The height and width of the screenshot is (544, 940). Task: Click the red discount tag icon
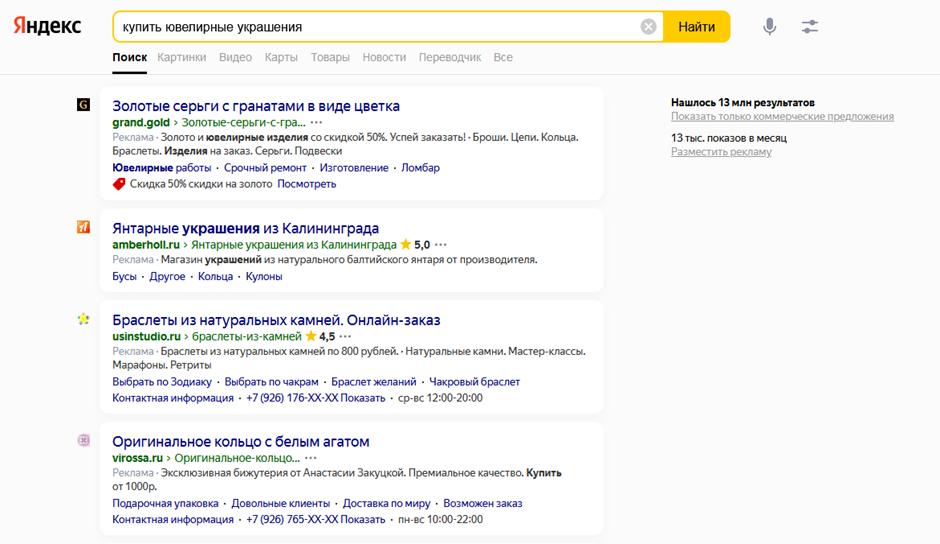point(119,184)
